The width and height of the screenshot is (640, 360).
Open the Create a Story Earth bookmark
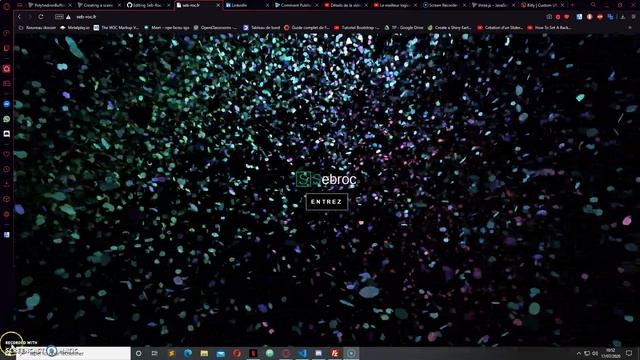pyautogui.click(x=449, y=28)
